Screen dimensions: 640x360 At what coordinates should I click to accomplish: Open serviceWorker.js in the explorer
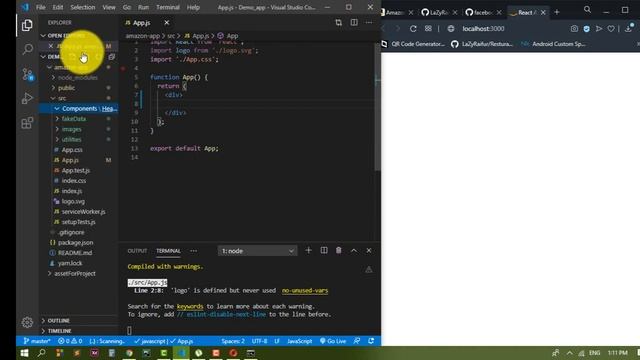pyautogui.click(x=83, y=211)
